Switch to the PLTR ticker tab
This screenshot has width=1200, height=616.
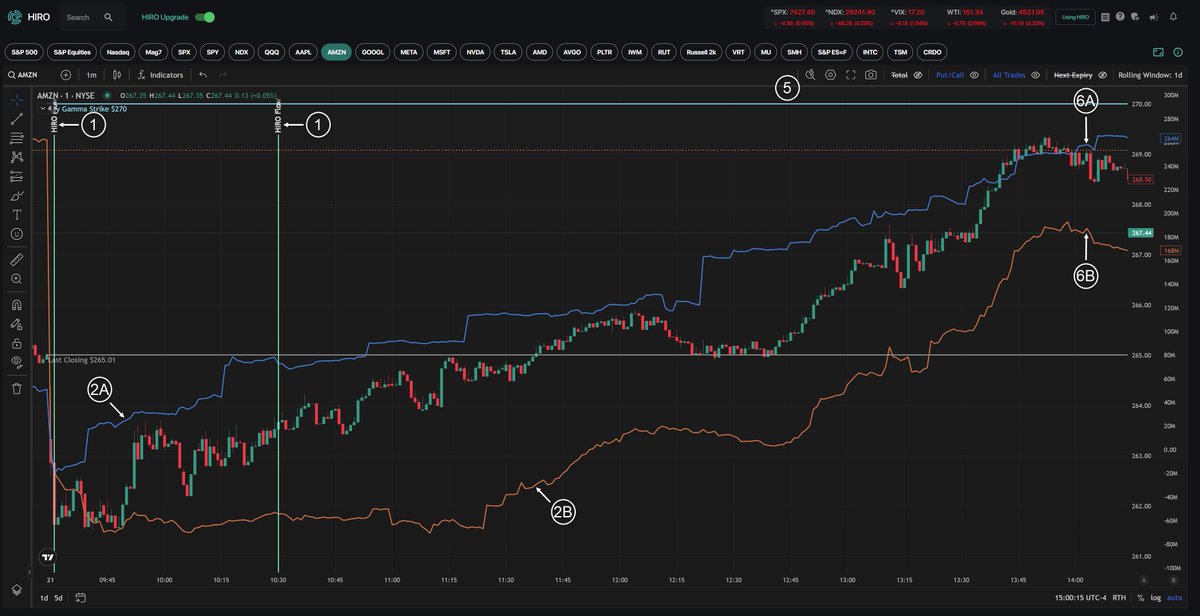click(x=605, y=51)
